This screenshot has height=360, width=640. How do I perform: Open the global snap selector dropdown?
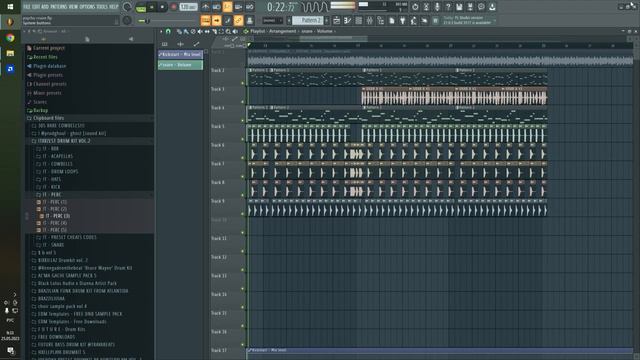(272, 20)
